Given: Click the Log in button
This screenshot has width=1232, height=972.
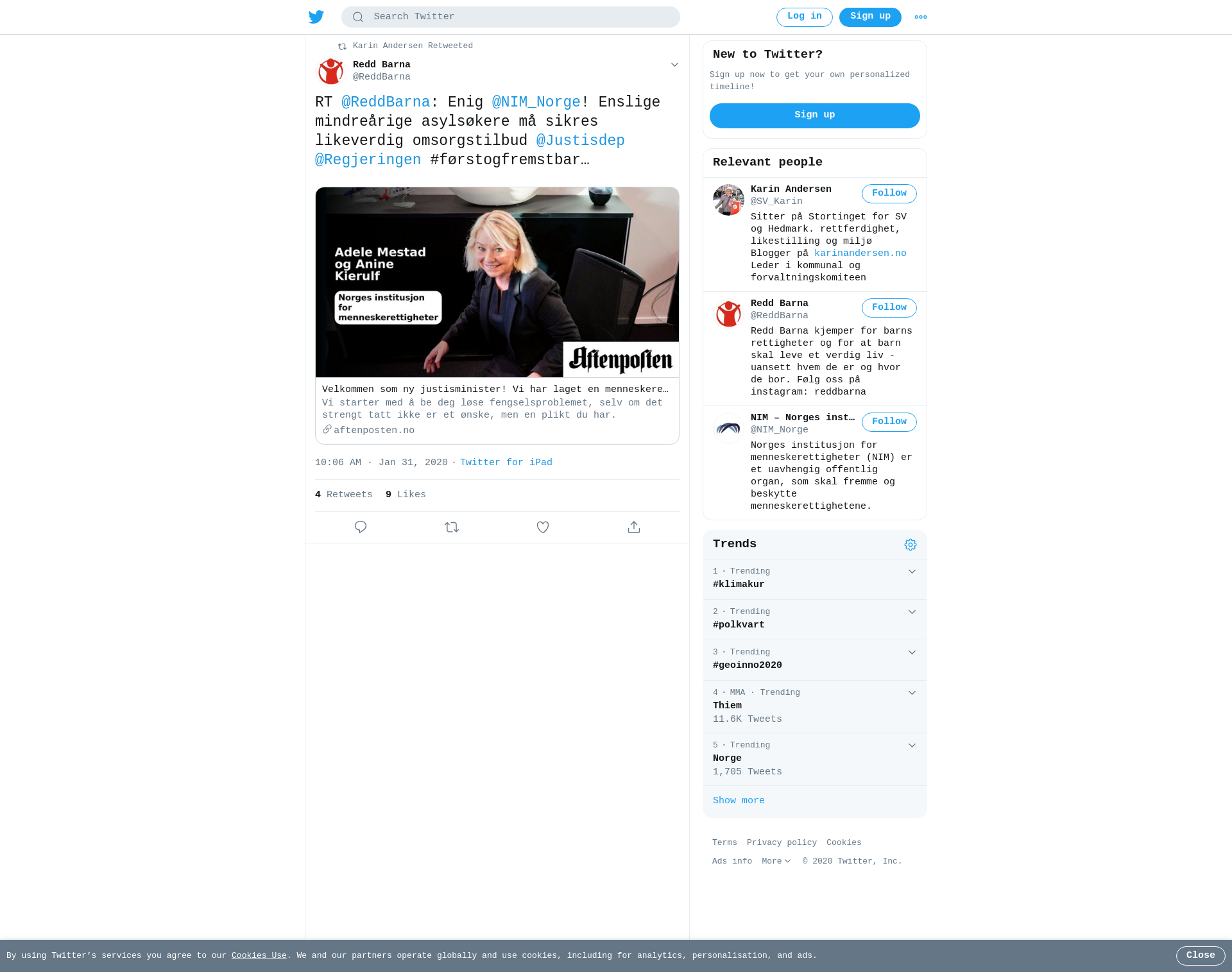Looking at the screenshot, I should coord(805,17).
